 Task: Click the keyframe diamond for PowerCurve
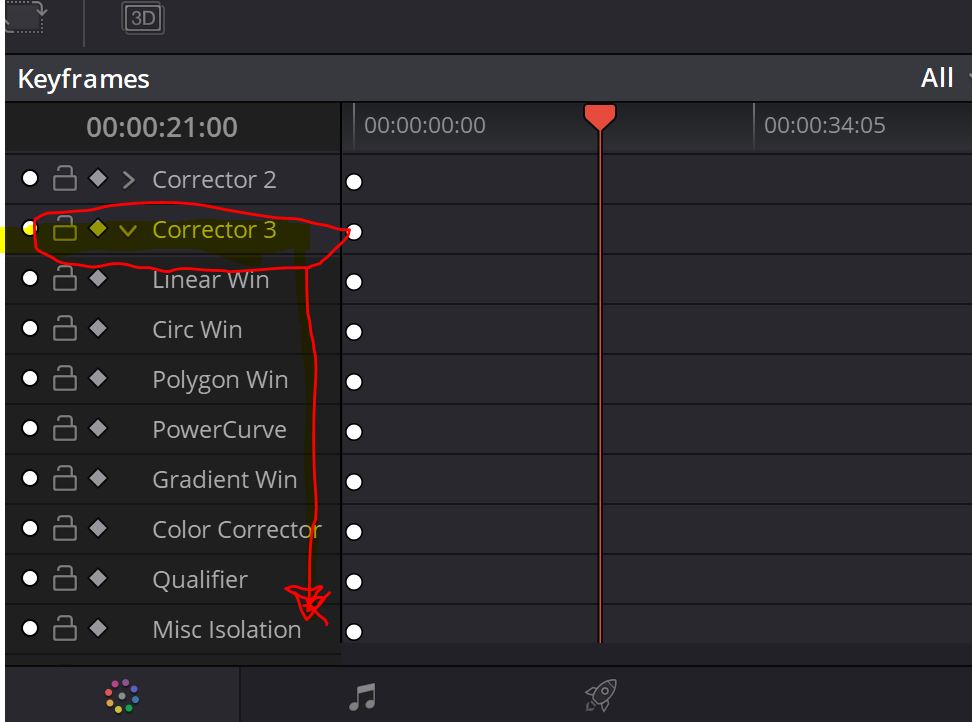98,428
